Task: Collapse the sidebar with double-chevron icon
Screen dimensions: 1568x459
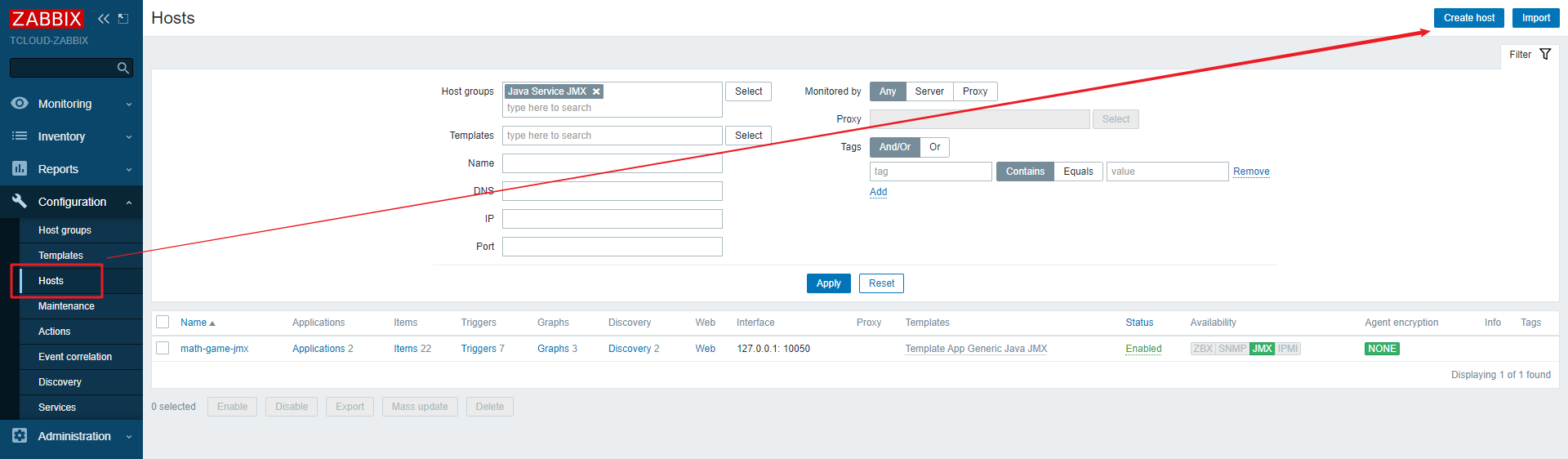Action: click(104, 19)
